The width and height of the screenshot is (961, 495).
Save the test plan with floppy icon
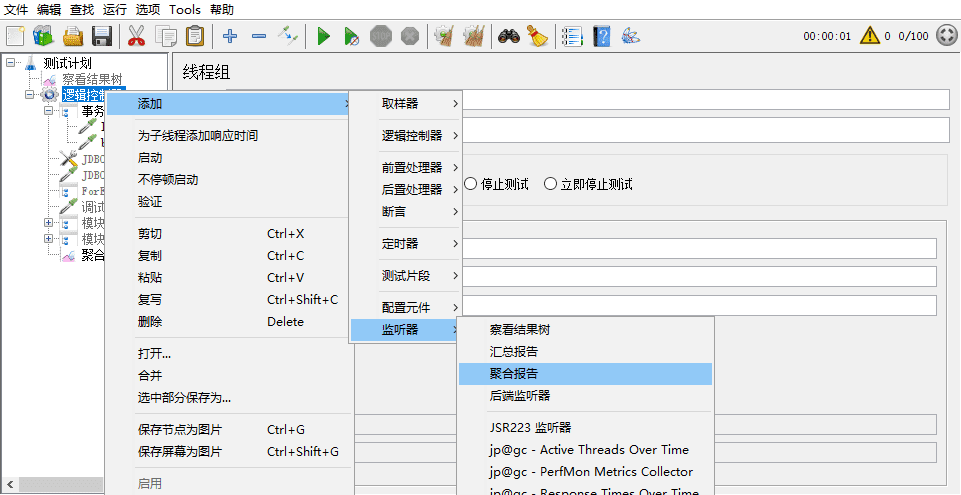(x=101, y=36)
